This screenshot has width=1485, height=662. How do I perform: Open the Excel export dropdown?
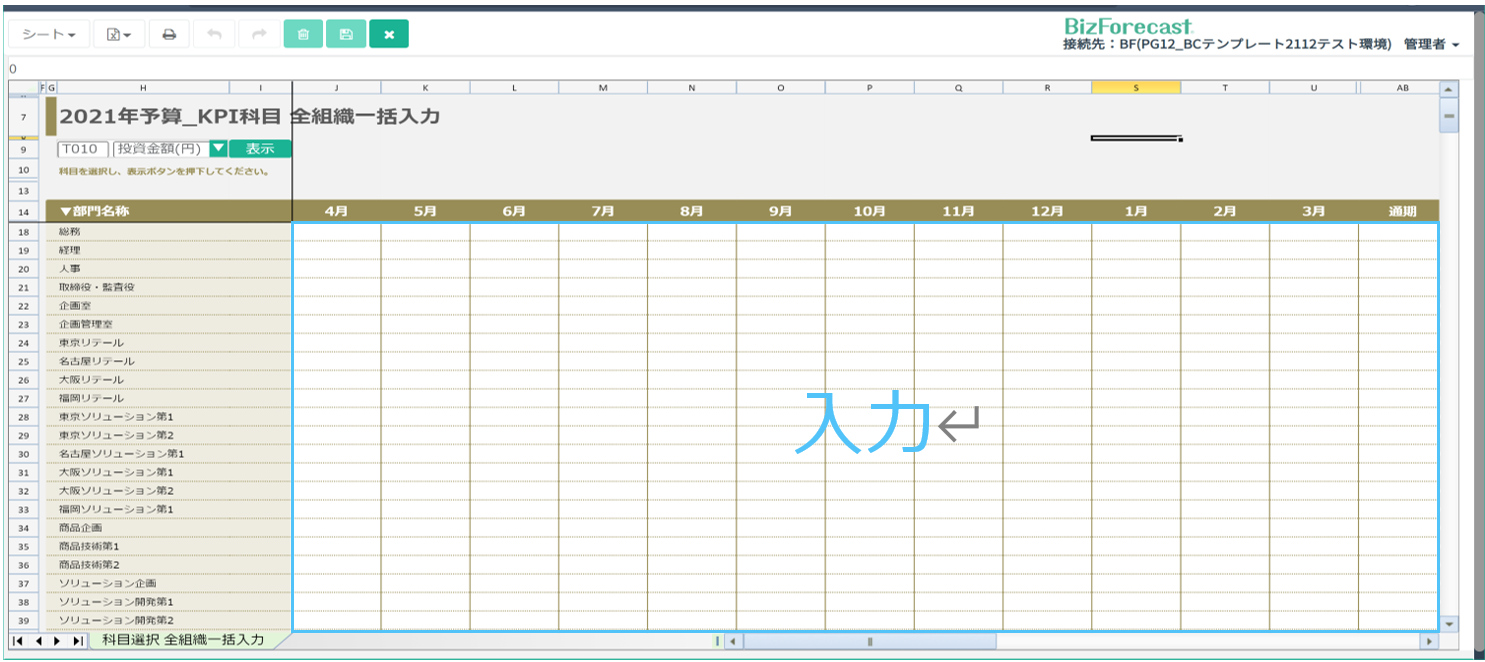pyautogui.click(x=119, y=34)
